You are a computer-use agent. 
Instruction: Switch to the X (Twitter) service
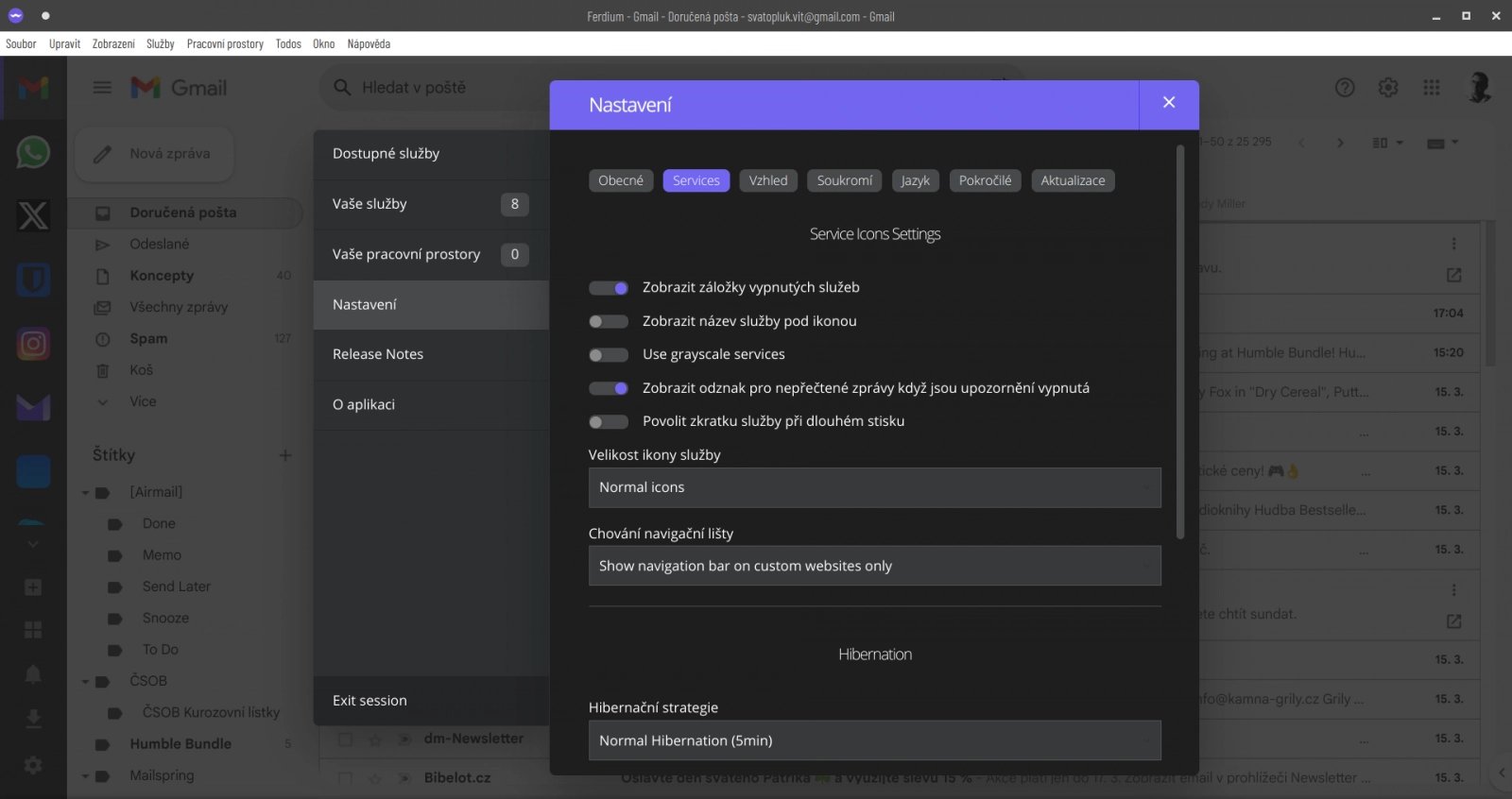(x=33, y=215)
